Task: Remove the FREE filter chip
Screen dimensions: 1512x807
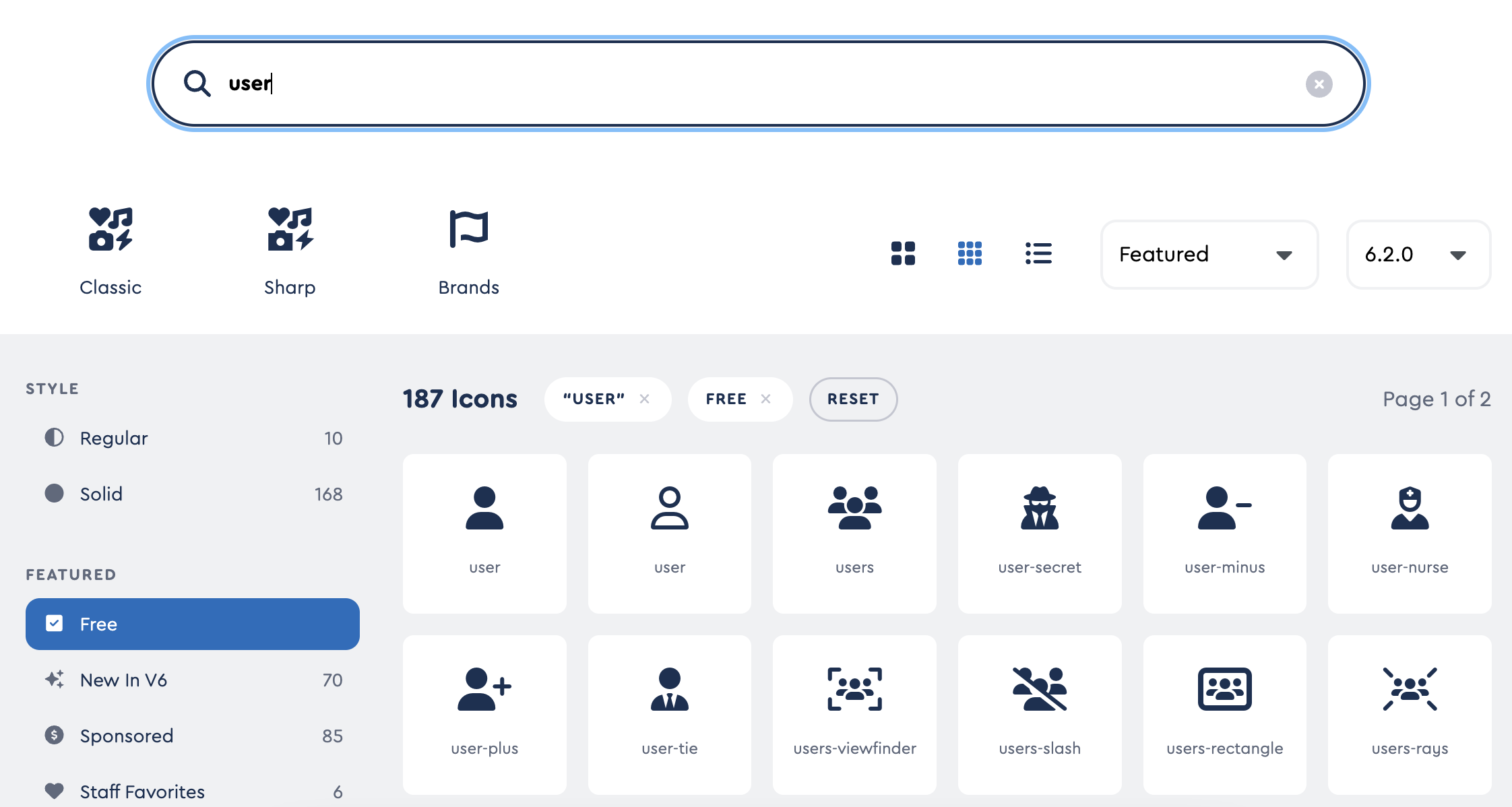Action: click(x=765, y=399)
